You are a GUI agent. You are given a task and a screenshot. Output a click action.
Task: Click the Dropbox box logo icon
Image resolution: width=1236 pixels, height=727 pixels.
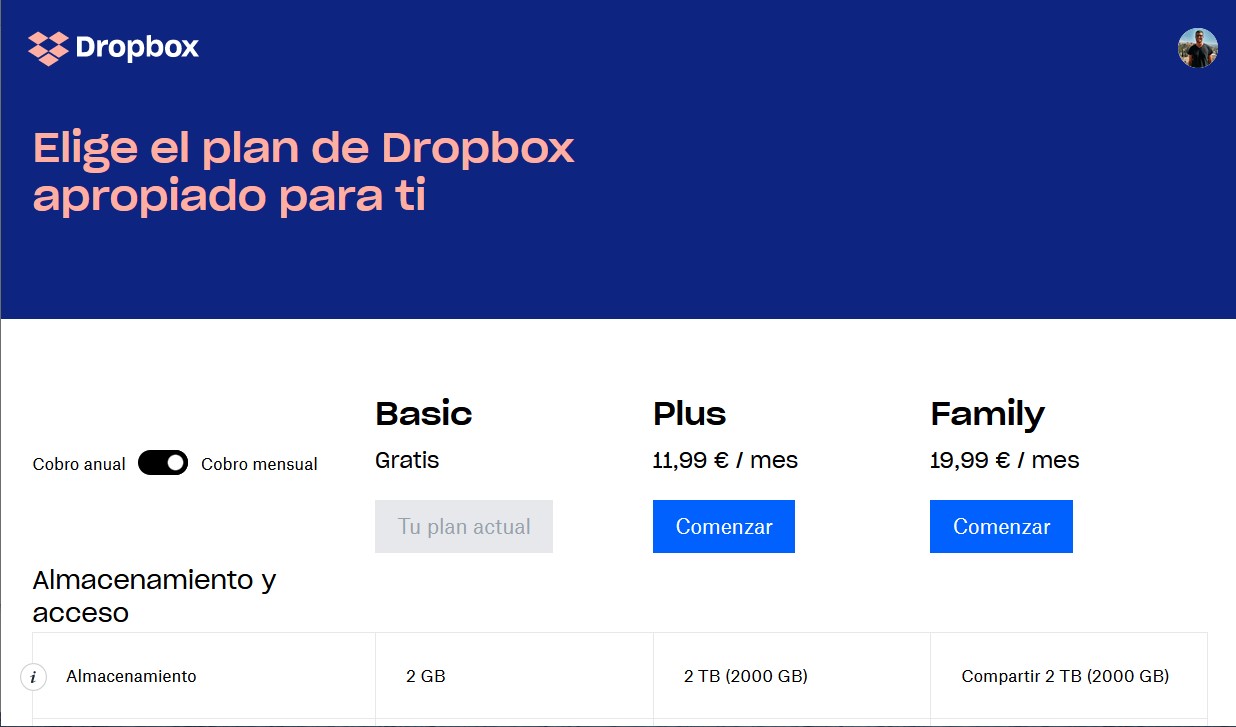[x=48, y=48]
